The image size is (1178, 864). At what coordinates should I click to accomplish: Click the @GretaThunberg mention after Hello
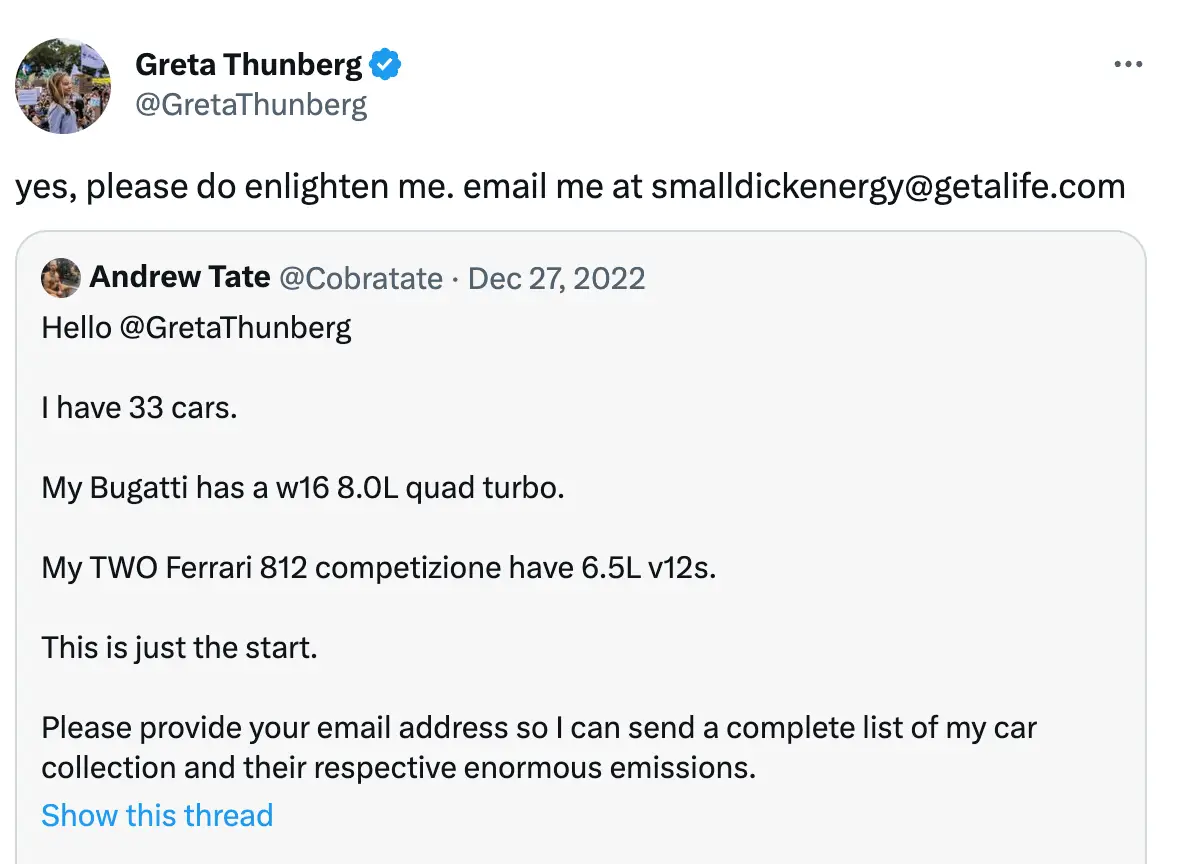pyautogui.click(x=235, y=328)
